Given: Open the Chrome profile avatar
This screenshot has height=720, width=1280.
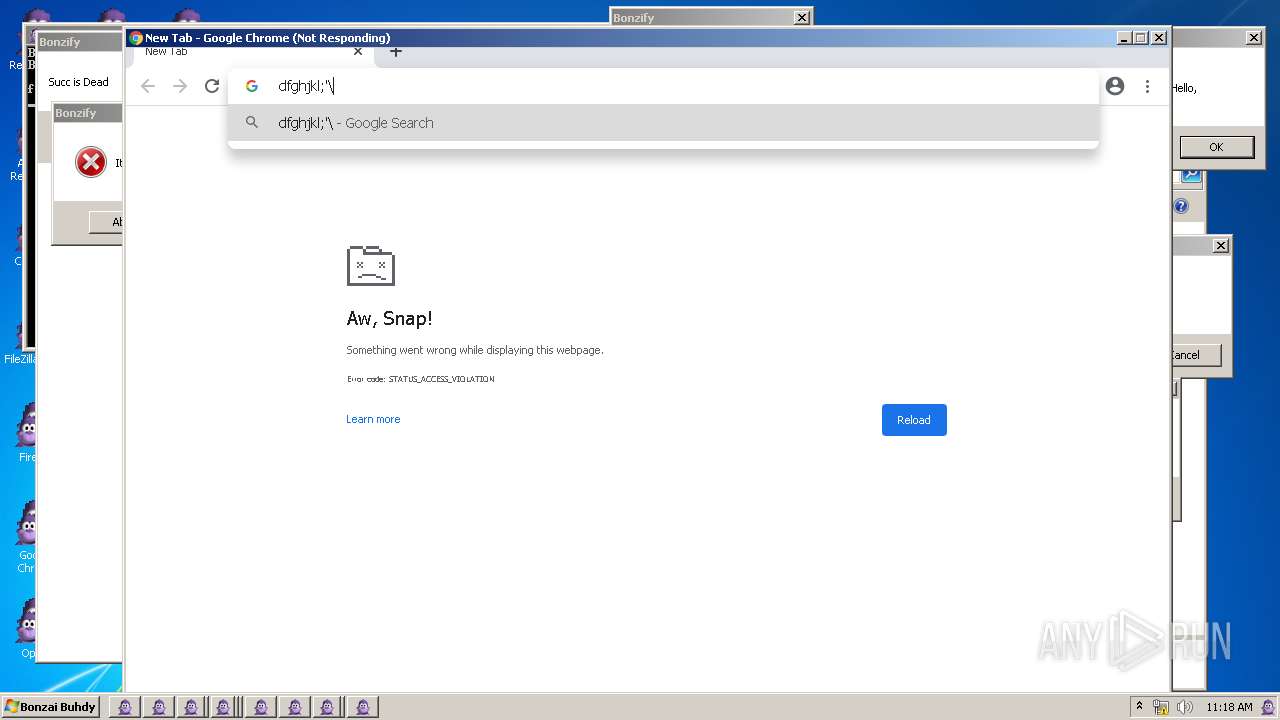Looking at the screenshot, I should pos(1115,86).
